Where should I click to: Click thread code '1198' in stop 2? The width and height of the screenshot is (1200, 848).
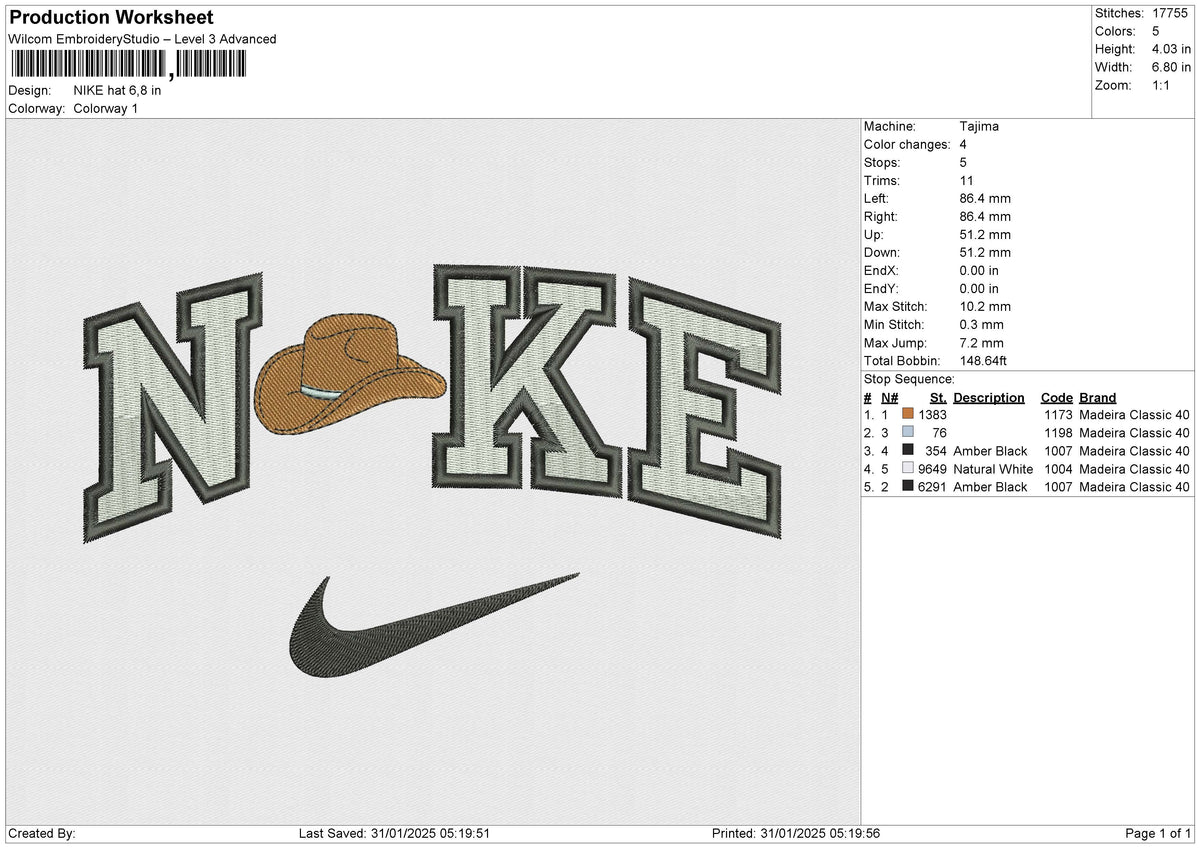(1058, 432)
